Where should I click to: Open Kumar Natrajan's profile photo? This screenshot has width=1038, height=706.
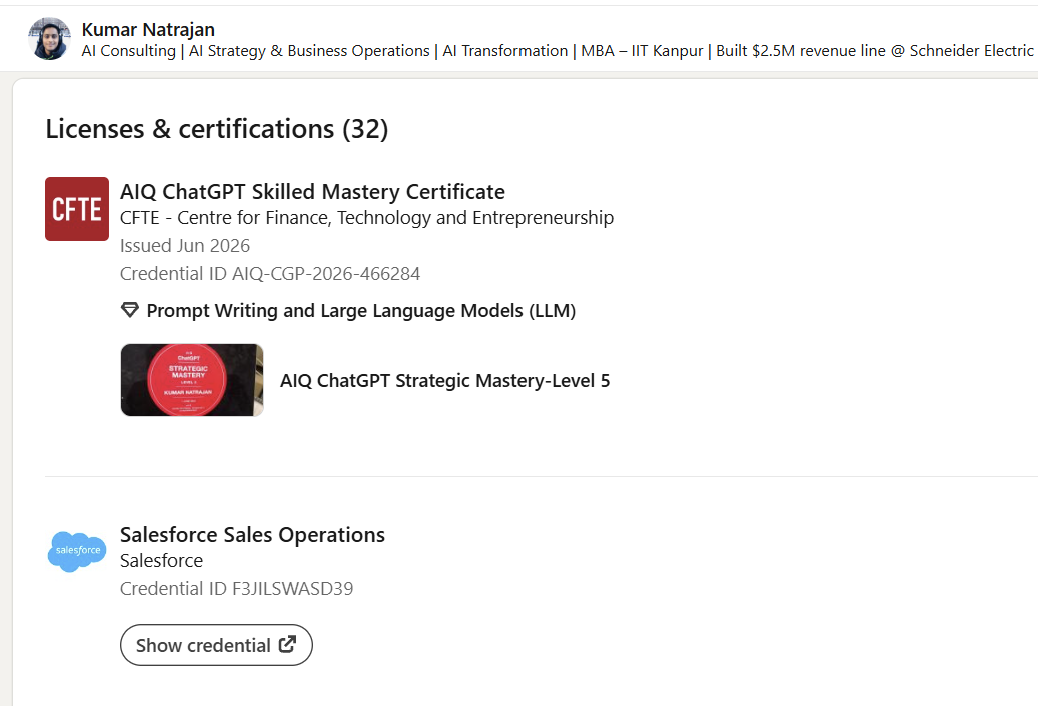click(x=49, y=38)
